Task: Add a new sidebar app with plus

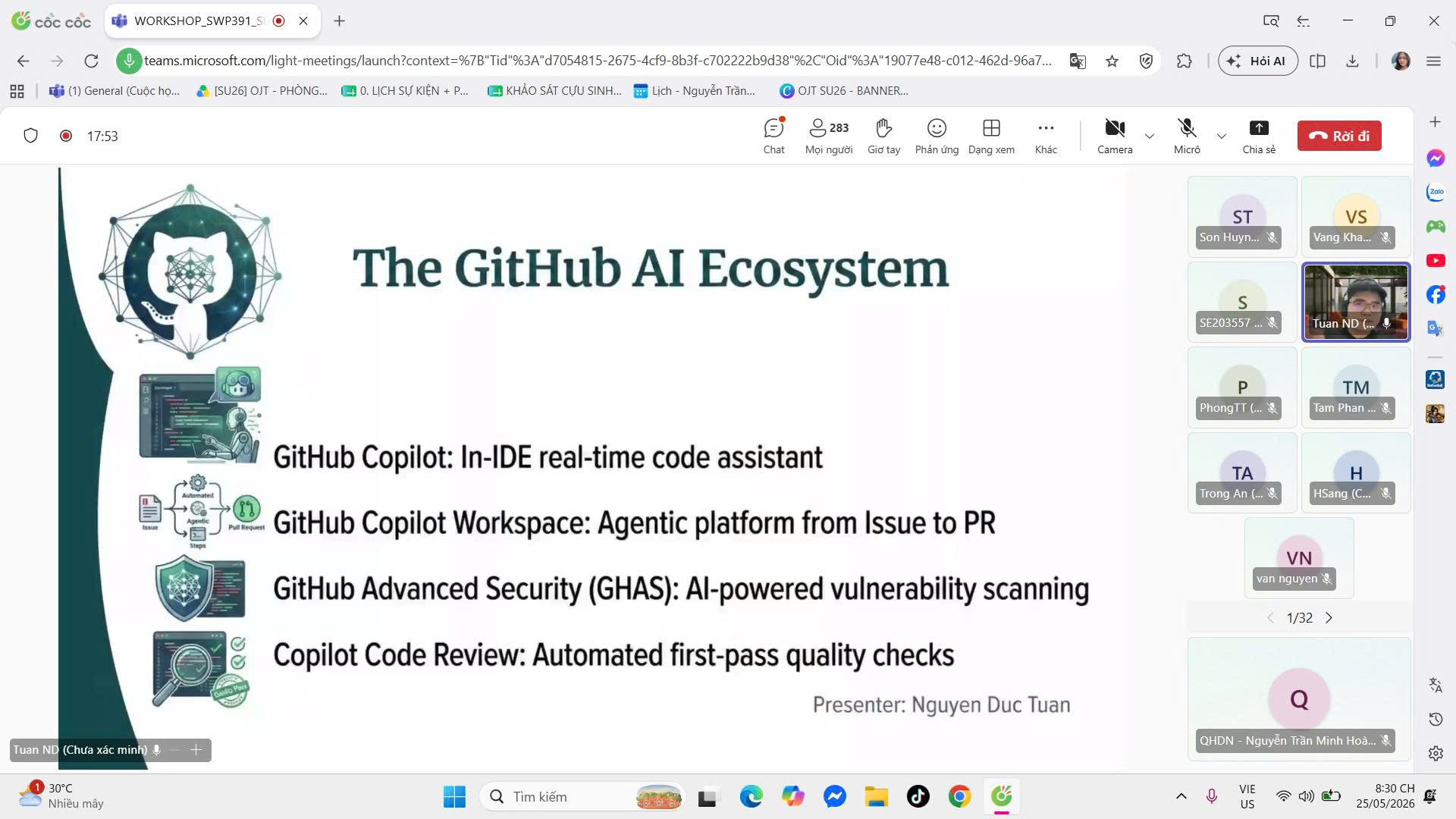Action: coord(1435,122)
